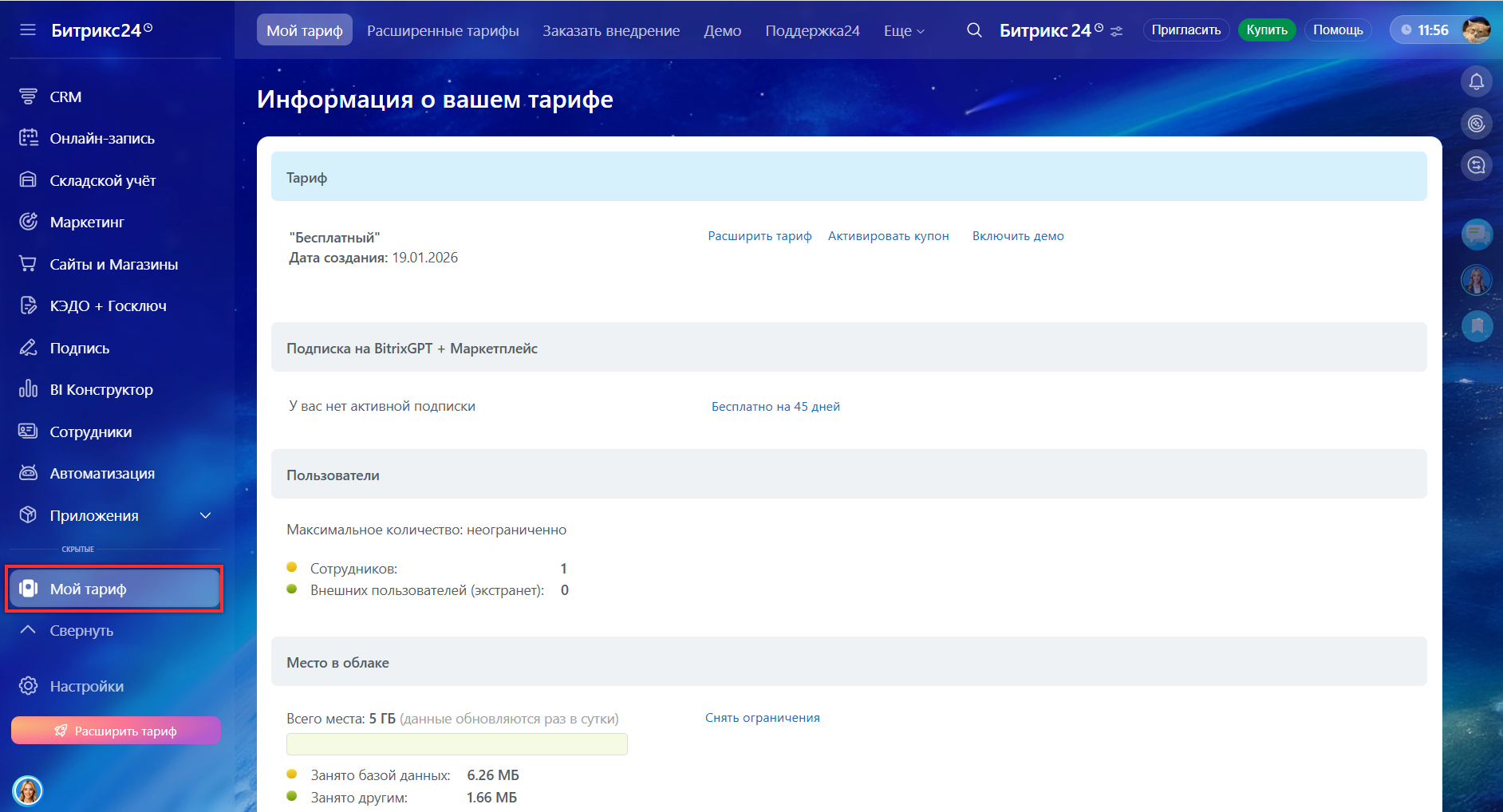Open notifications bell icon
Viewport: 1503px width, 812px height.
tap(1476, 81)
